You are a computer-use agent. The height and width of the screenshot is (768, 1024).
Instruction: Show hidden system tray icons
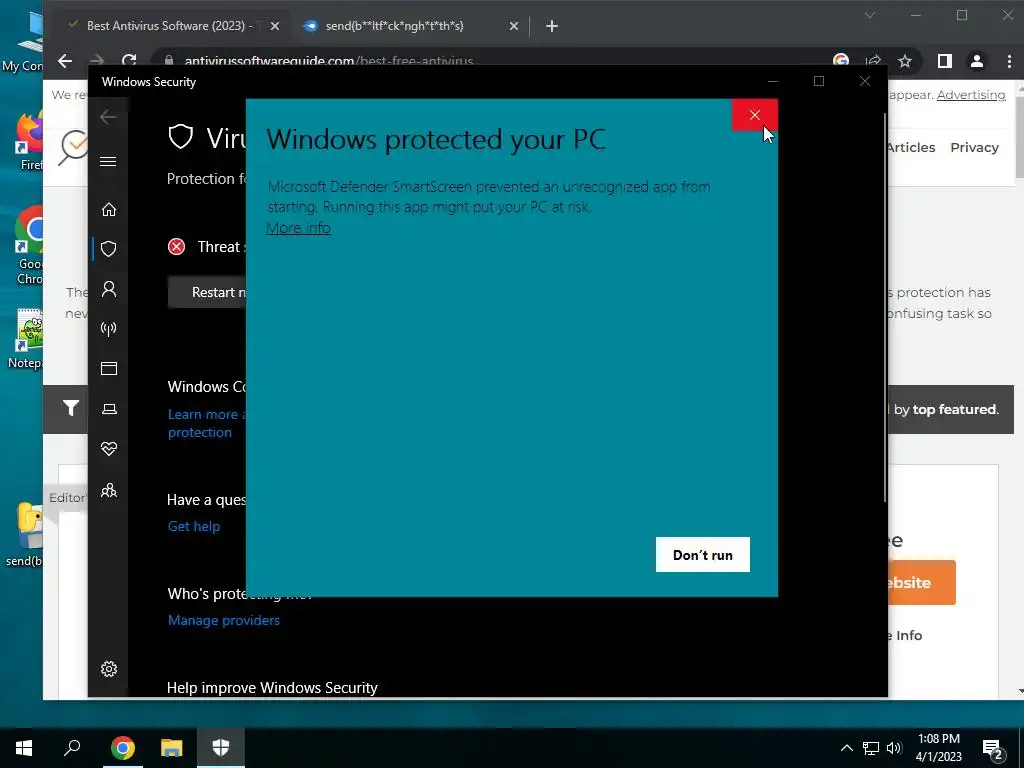846,748
